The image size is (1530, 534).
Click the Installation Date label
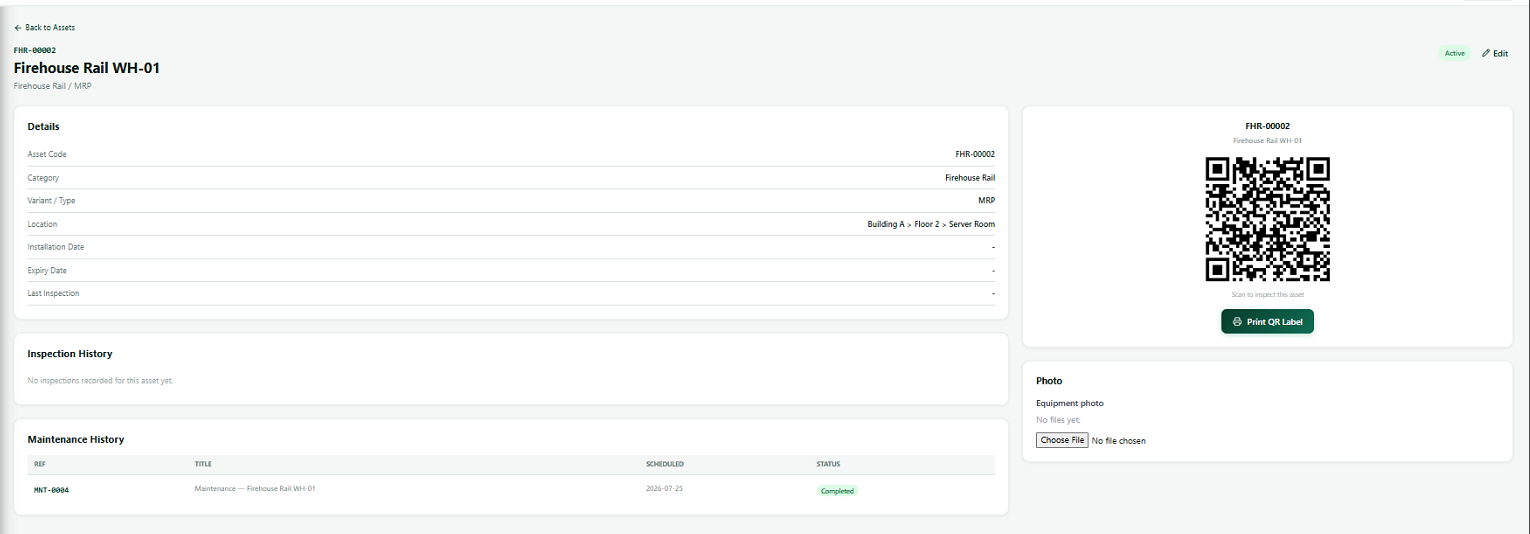tap(56, 247)
